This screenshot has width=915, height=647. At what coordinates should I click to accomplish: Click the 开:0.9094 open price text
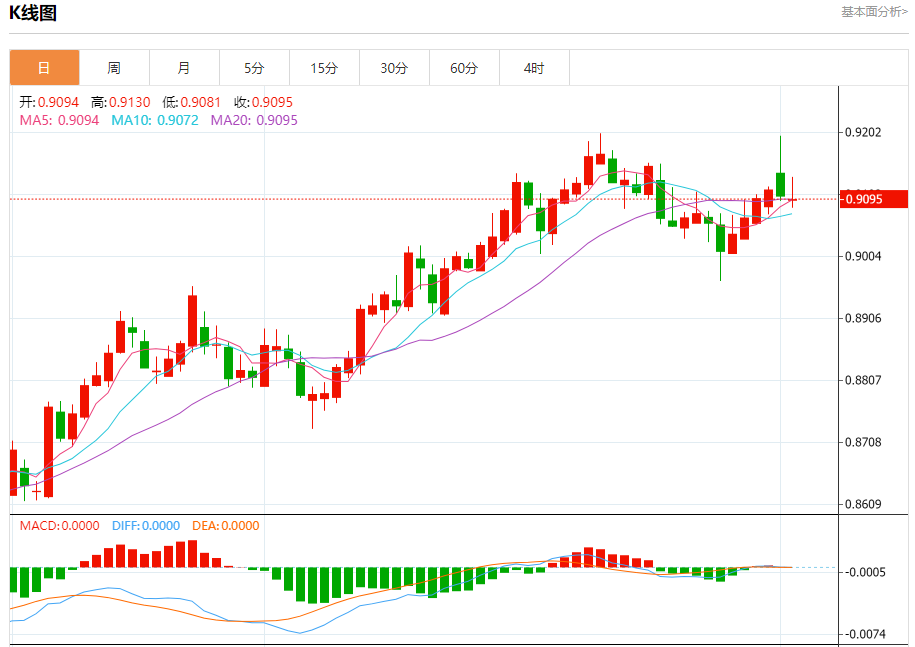49,102
